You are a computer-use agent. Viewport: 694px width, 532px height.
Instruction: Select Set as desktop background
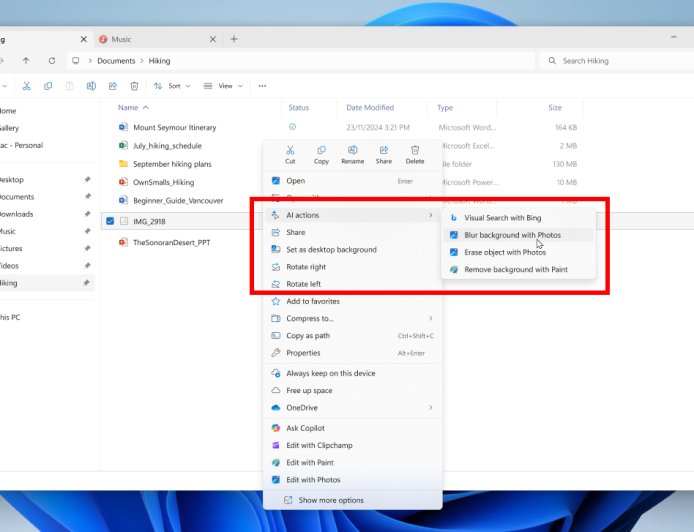(x=331, y=250)
